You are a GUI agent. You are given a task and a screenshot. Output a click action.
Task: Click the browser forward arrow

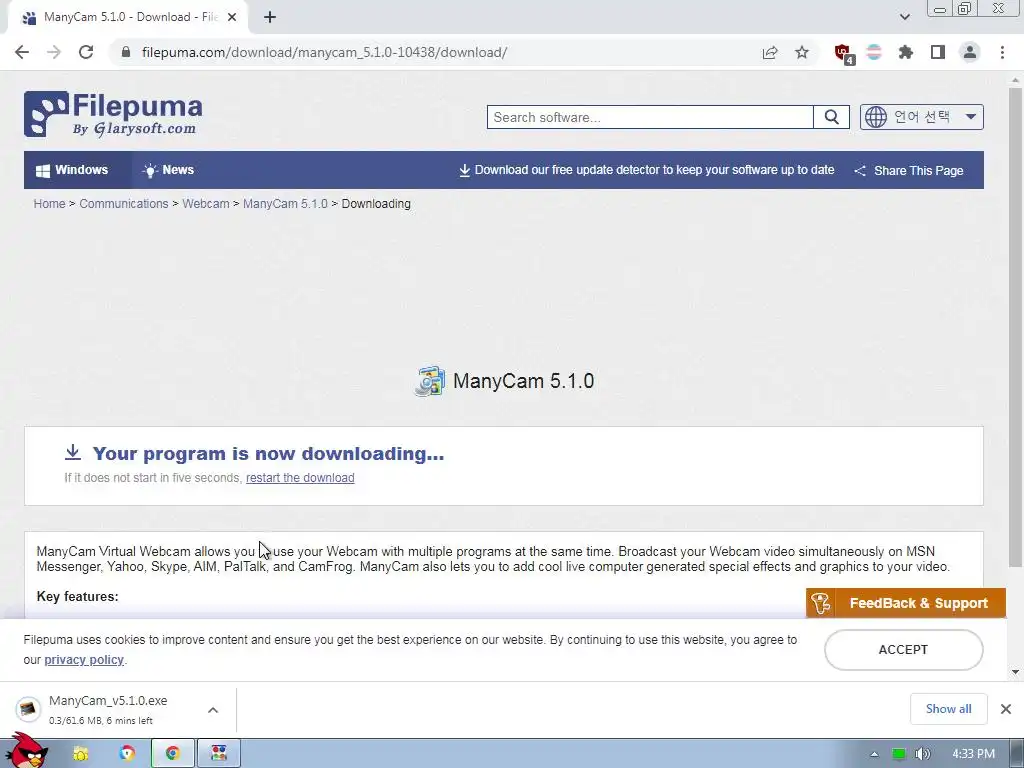[x=54, y=52]
